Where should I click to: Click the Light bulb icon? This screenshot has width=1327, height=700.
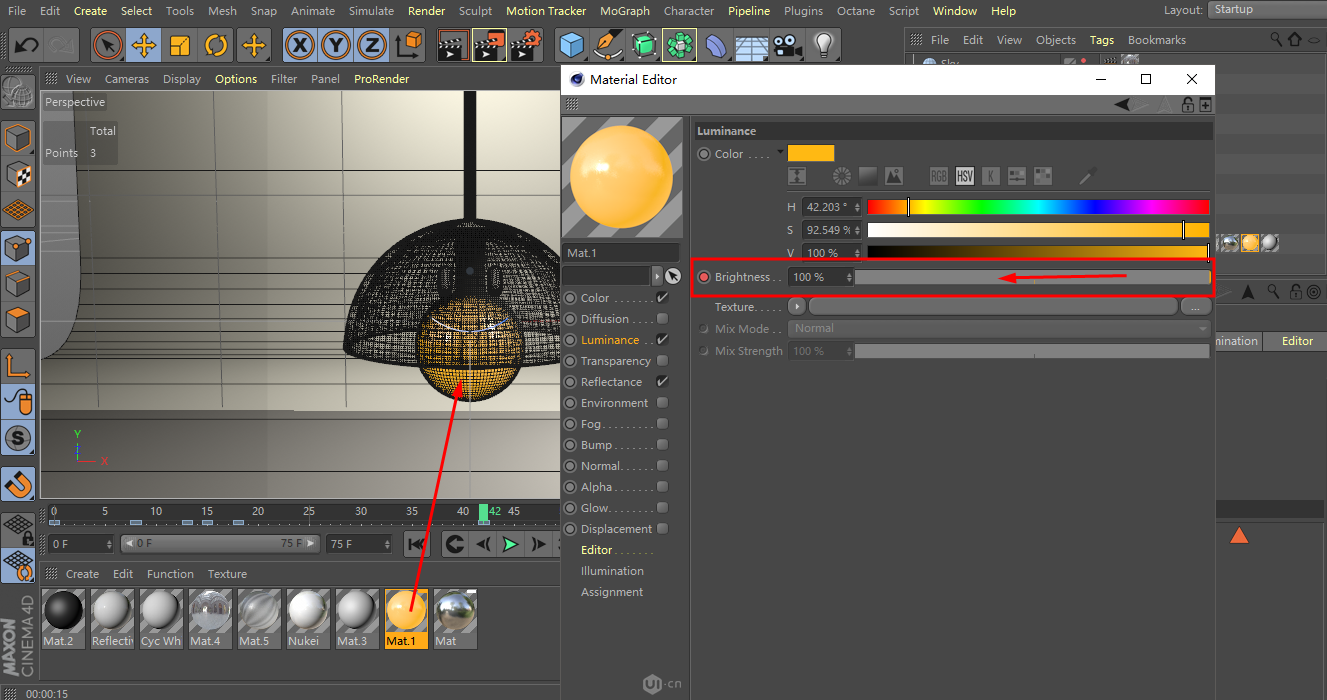pos(823,45)
